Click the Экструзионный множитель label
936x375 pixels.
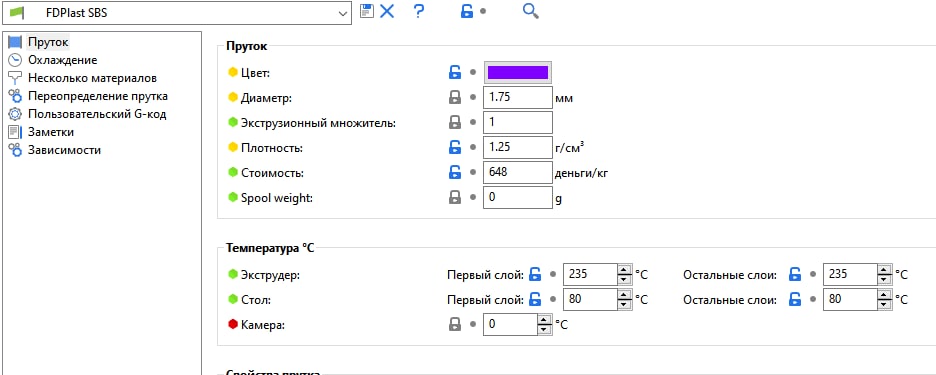tap(318, 123)
